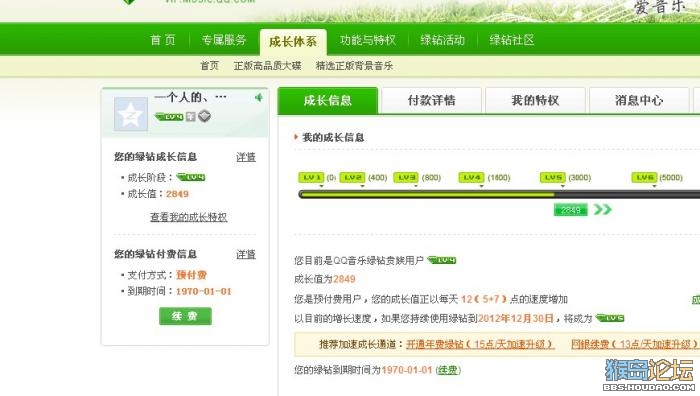Click the LV4 green diamond badge under username
This screenshot has height=396, width=700.
[169, 117]
